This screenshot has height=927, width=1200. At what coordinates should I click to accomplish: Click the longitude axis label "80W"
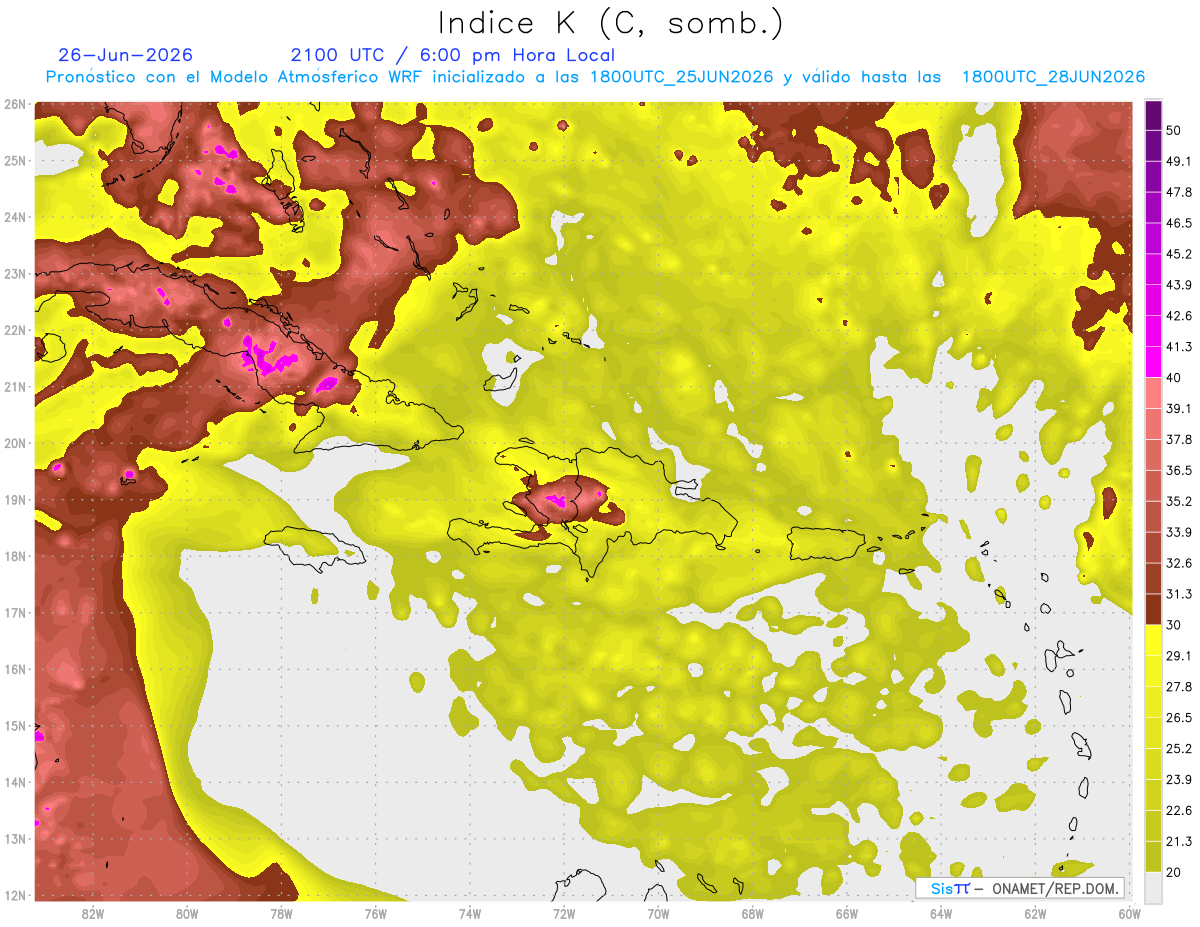tap(187, 914)
